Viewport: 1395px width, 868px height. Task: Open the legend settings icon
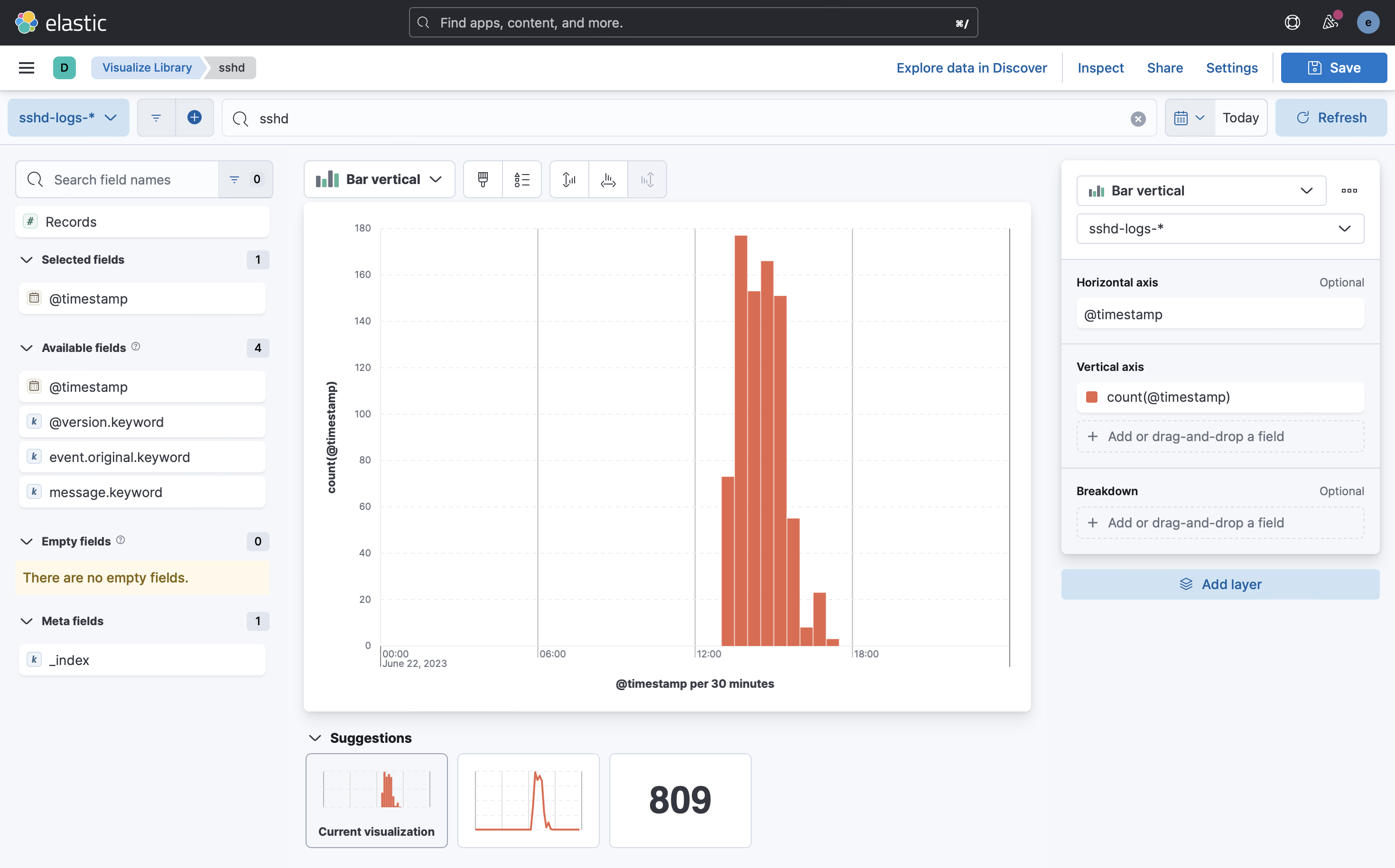point(522,180)
